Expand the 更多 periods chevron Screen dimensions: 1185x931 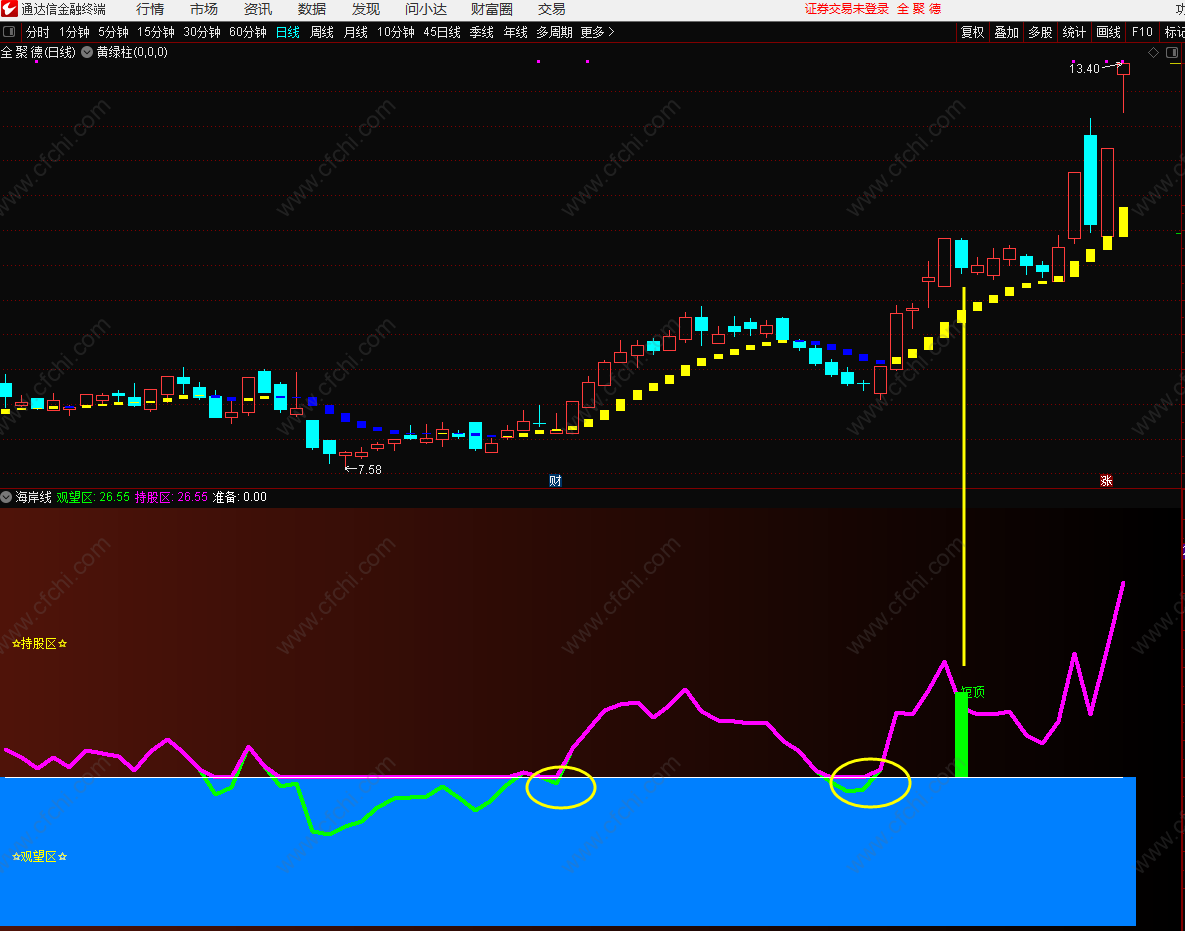[611, 32]
